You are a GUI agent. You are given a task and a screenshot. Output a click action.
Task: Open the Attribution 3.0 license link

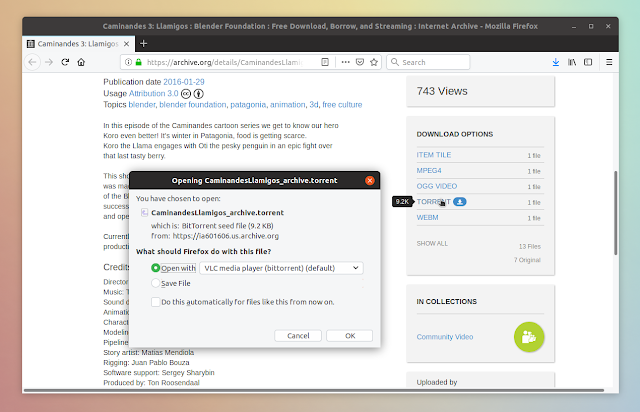click(x=153, y=94)
